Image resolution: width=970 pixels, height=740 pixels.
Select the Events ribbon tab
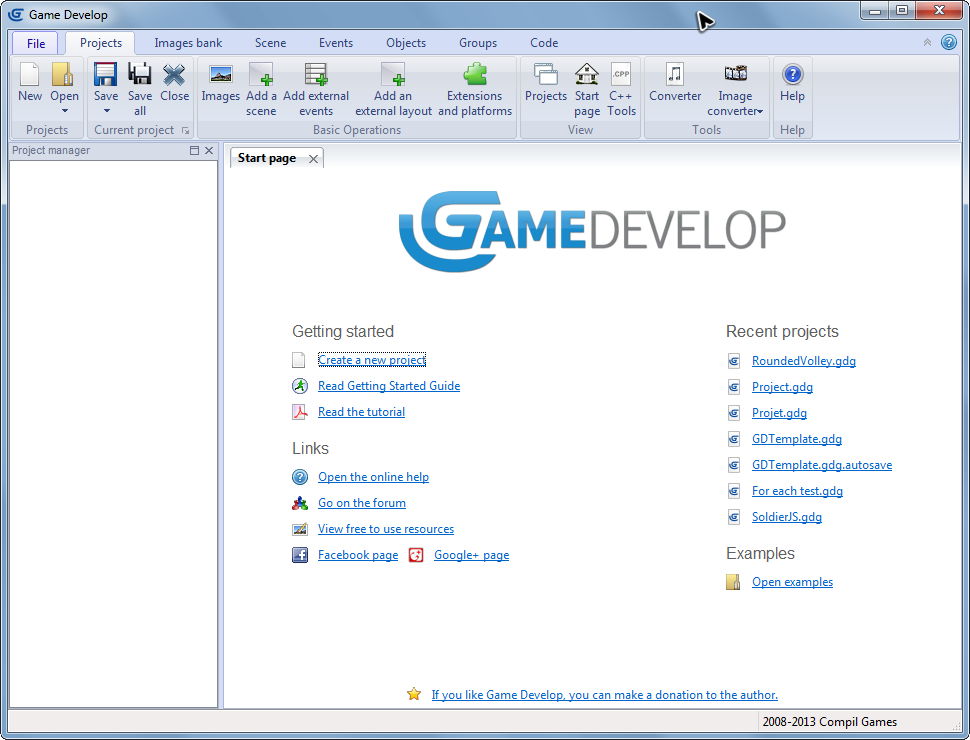335,43
